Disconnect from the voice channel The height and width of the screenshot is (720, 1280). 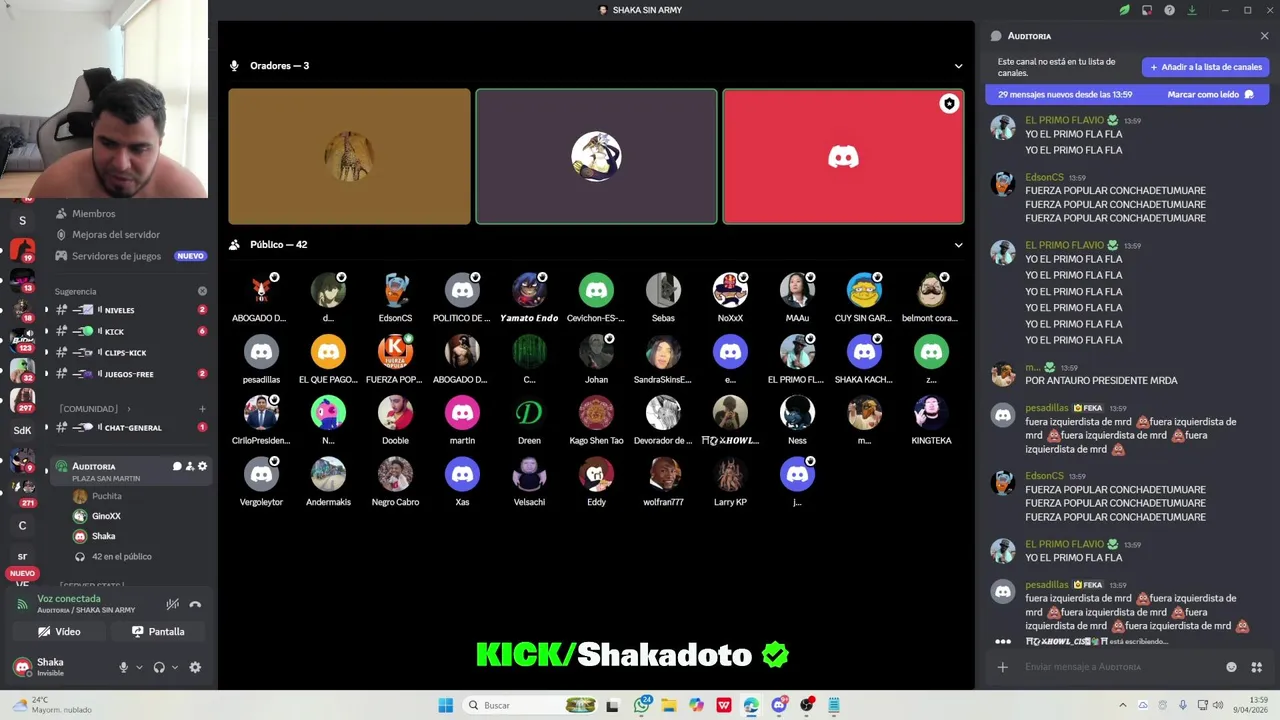pyautogui.click(x=195, y=604)
